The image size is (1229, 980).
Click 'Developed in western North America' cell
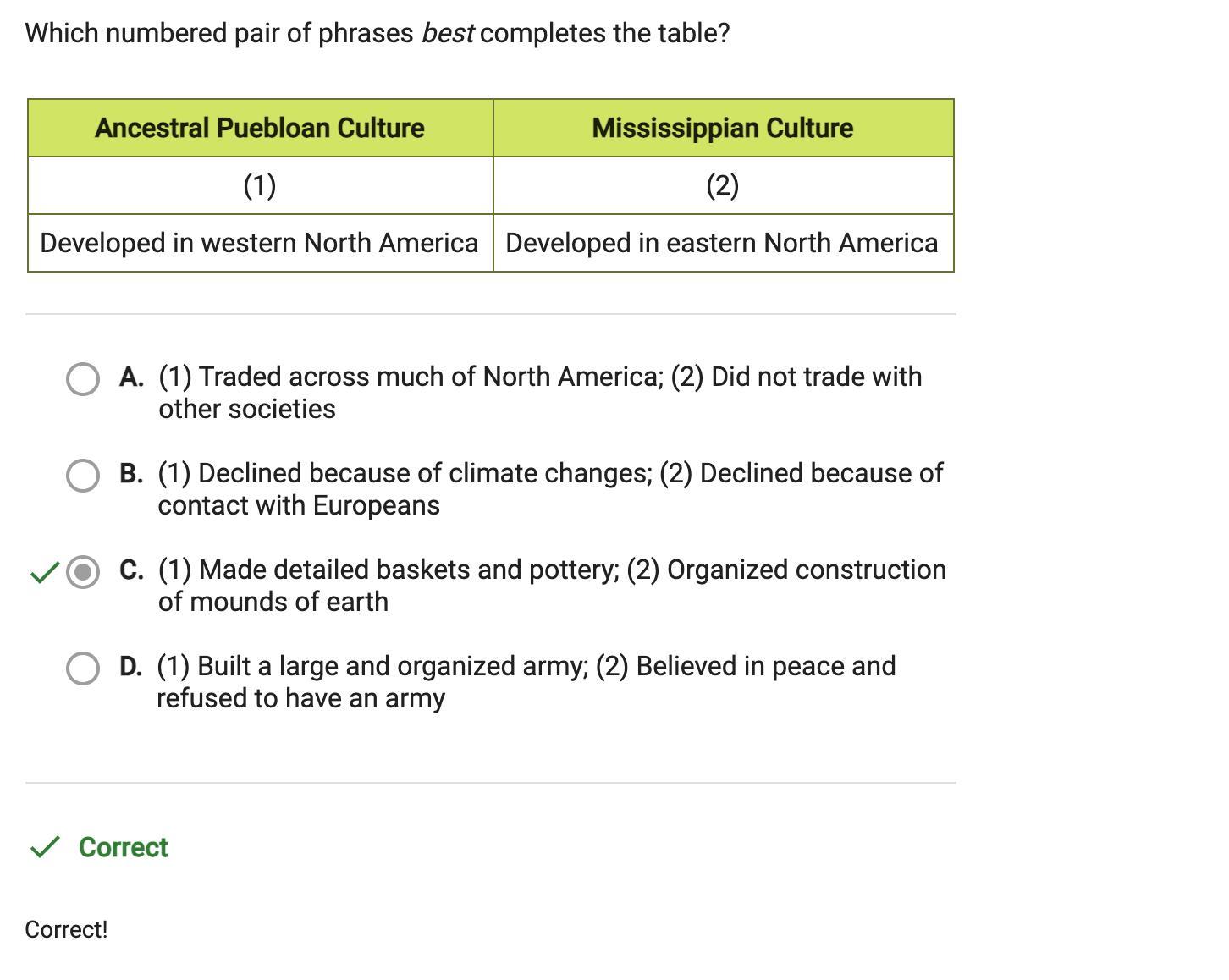[261, 243]
